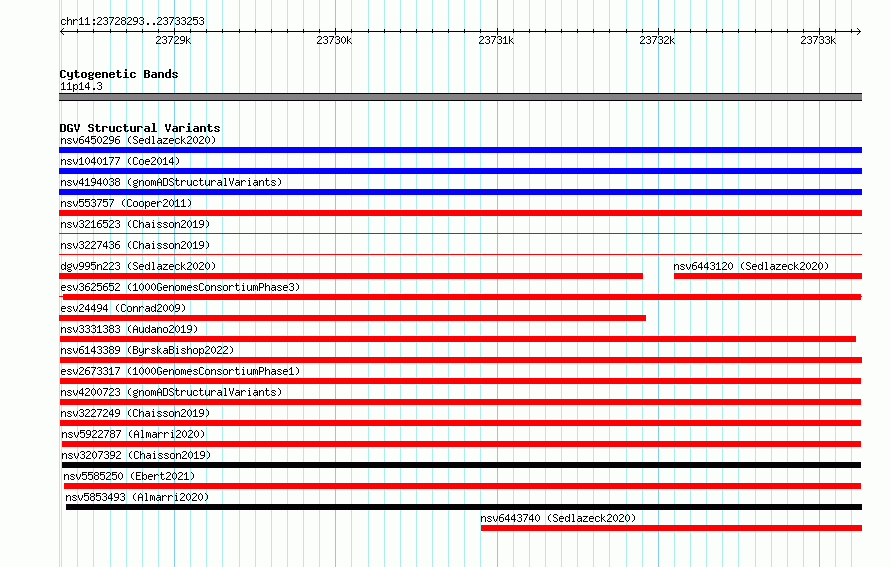This screenshot has width=890, height=567.
Task: Click the nsv6450296 (Sedlazeck2020) variant label
Action: coord(138,140)
